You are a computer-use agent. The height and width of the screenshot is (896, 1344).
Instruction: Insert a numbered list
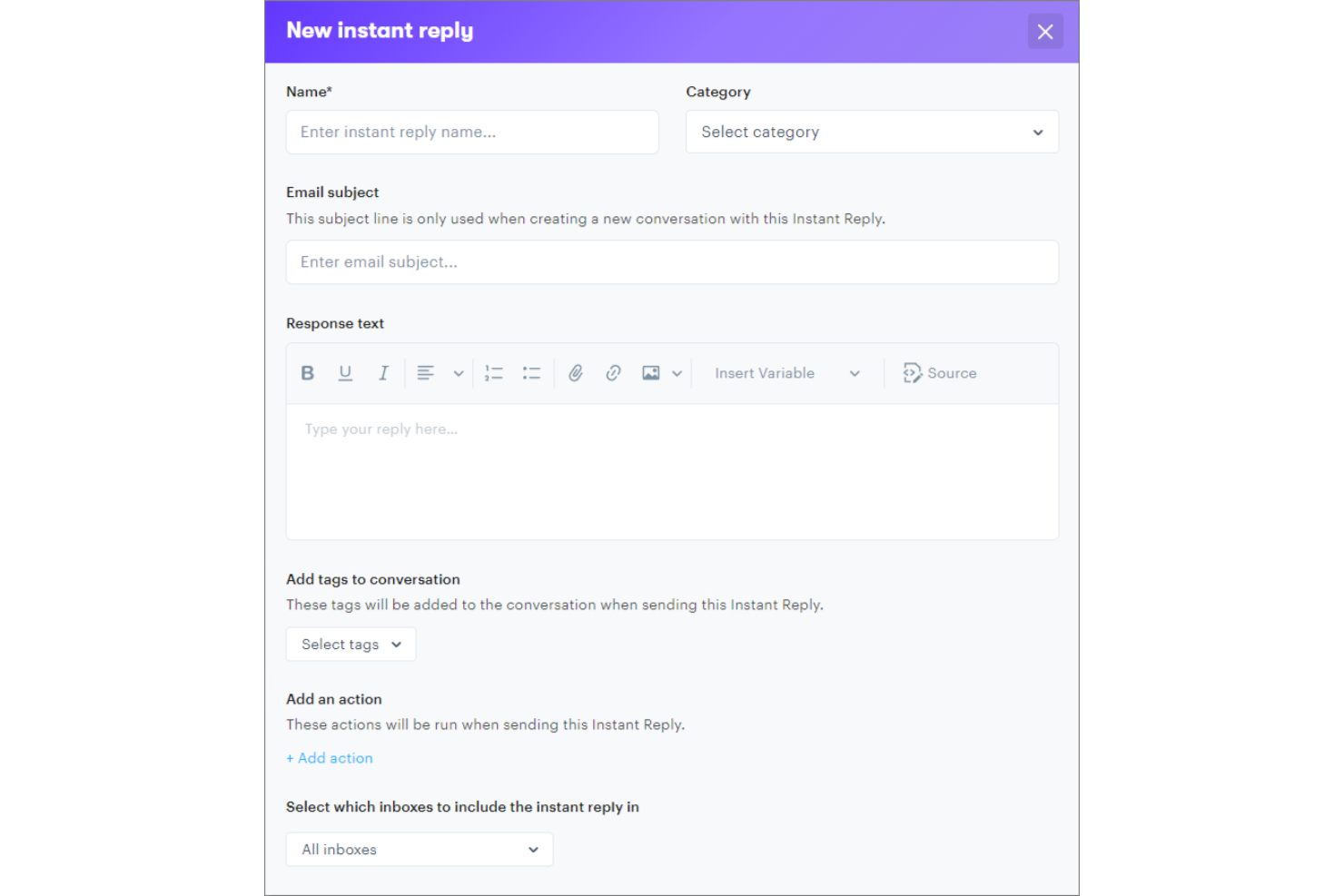point(494,372)
